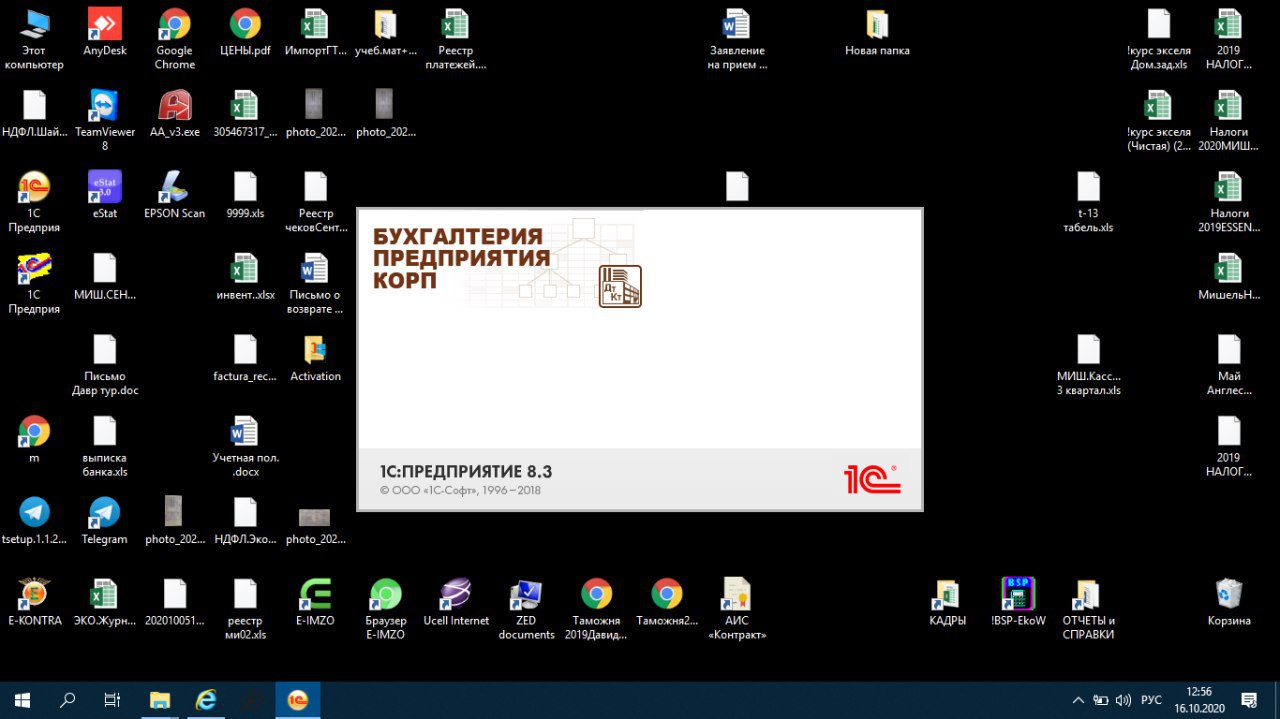This screenshot has width=1280, height=719.
Task: Open the Google Chrome desktop shortcut
Action: [x=175, y=40]
